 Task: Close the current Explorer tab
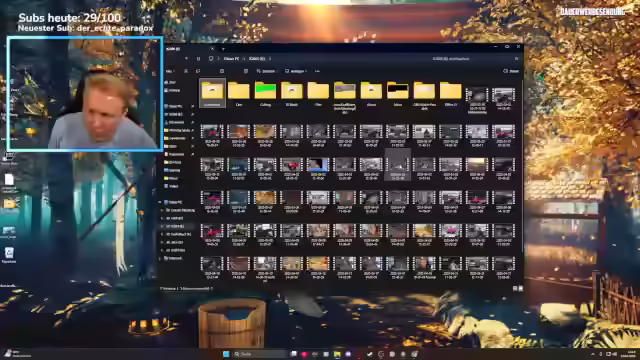point(212,49)
